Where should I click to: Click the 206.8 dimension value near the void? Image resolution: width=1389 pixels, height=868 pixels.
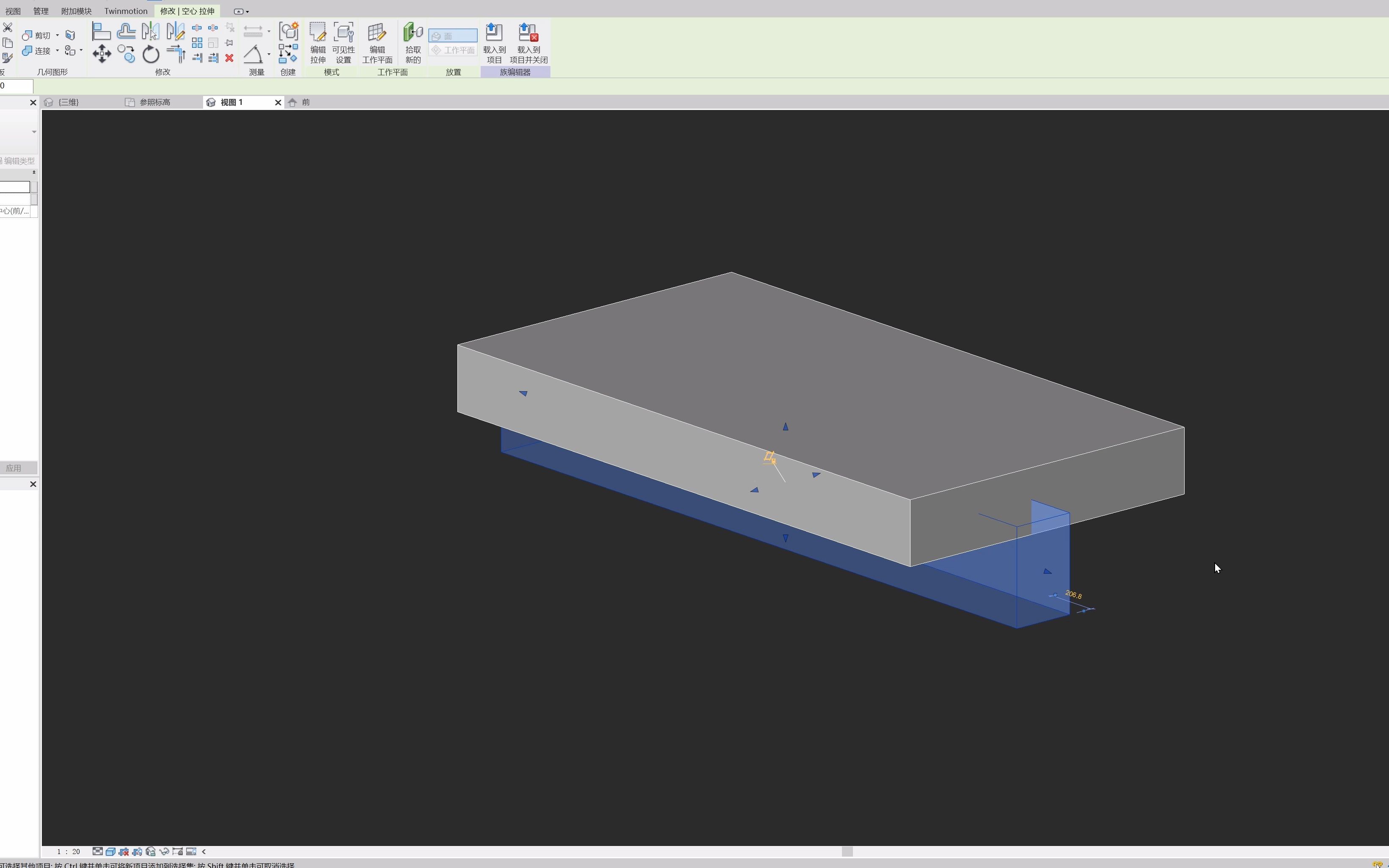coord(1073,595)
